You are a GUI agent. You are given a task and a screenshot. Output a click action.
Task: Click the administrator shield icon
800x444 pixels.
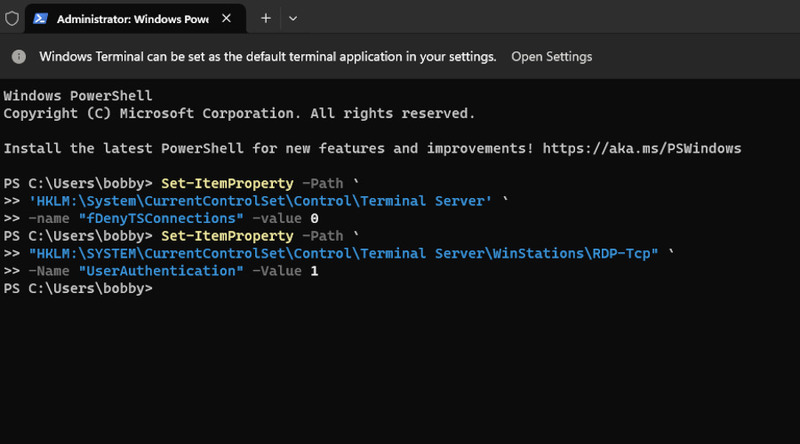pos(12,18)
